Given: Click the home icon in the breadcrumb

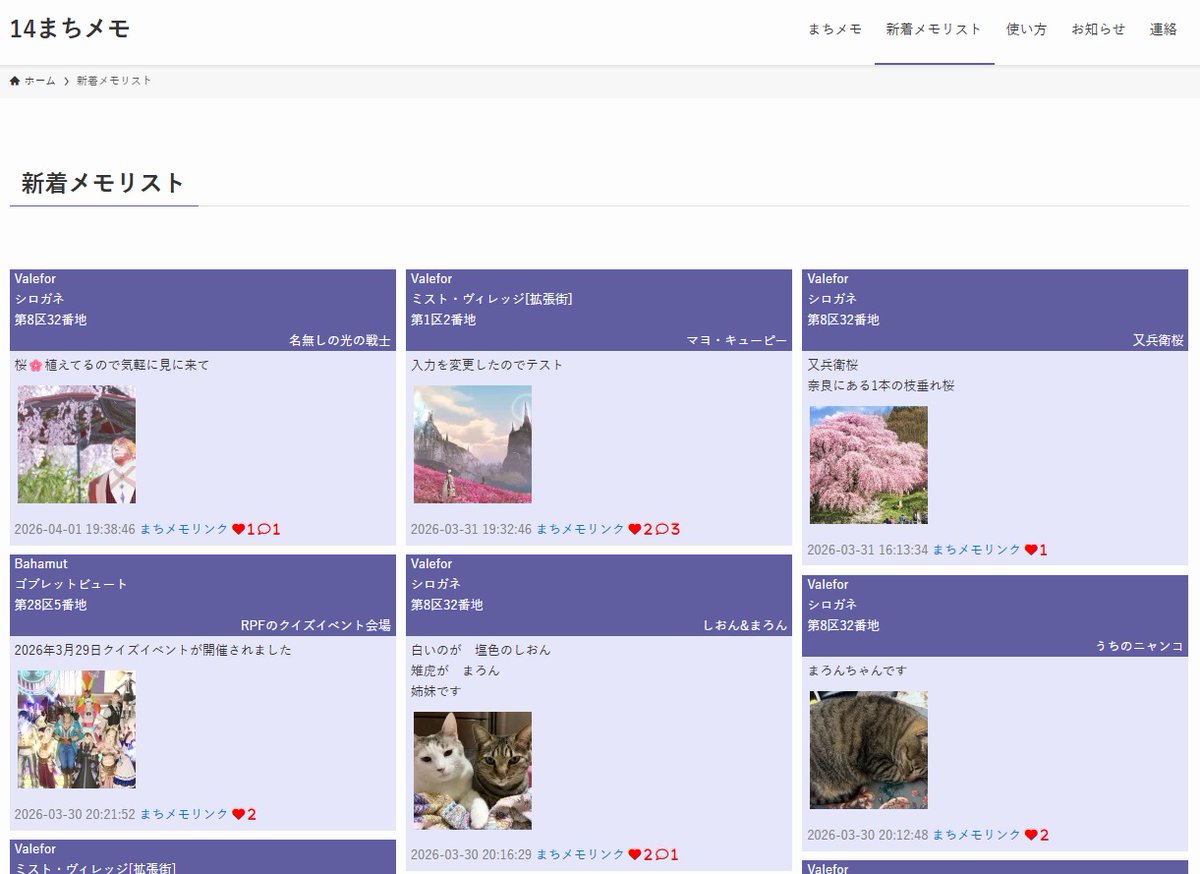Looking at the screenshot, I should pos(14,80).
